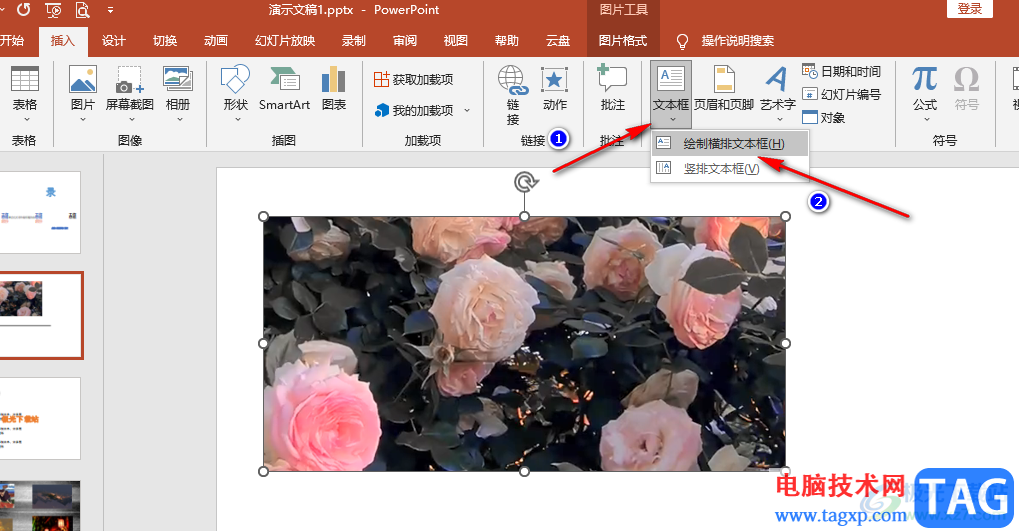The image size is (1019, 531).
Task: Switch to the Home (开始) tab
Action: pyautogui.click(x=12, y=41)
